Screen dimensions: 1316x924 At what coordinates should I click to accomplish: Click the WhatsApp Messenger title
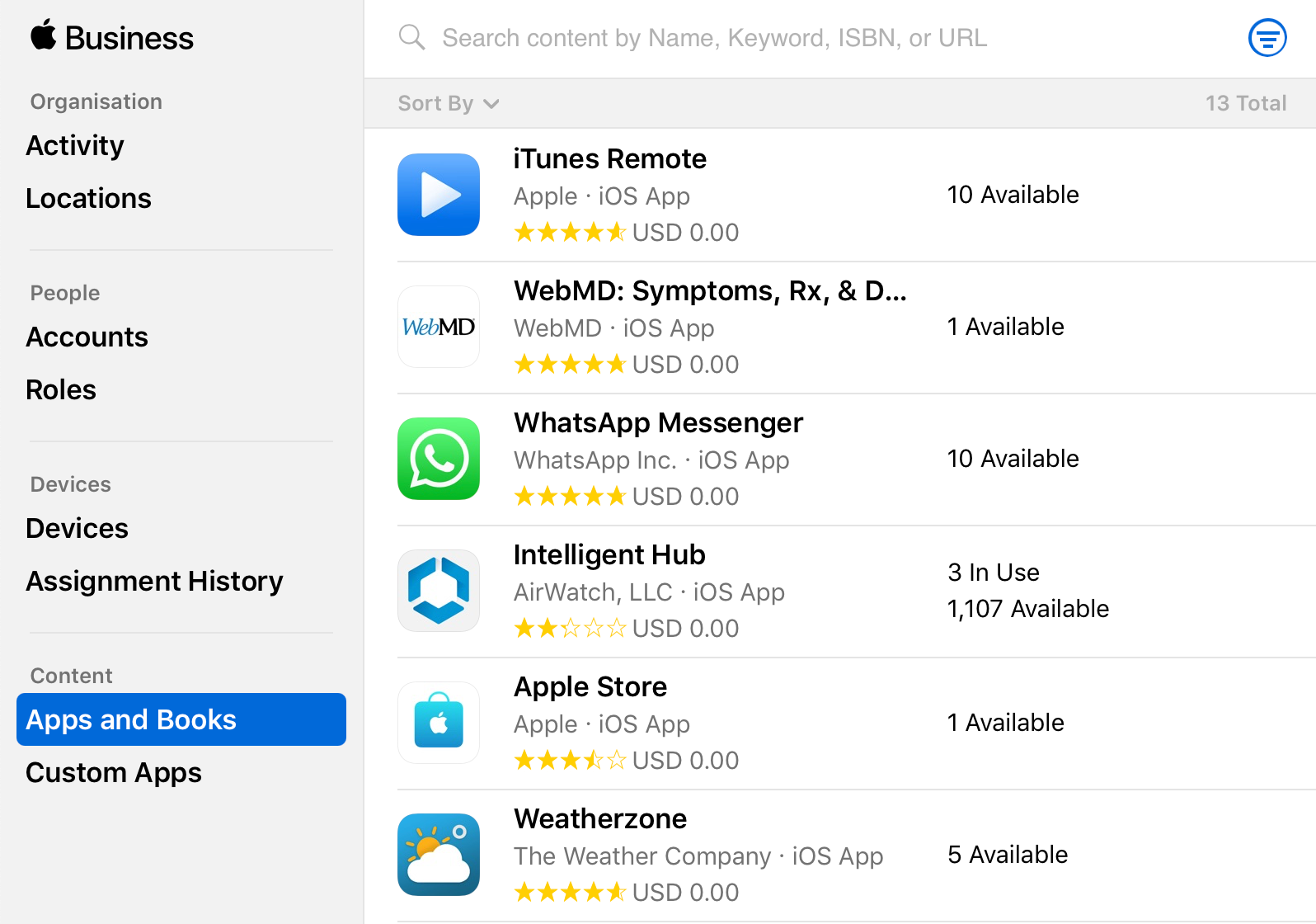point(658,422)
